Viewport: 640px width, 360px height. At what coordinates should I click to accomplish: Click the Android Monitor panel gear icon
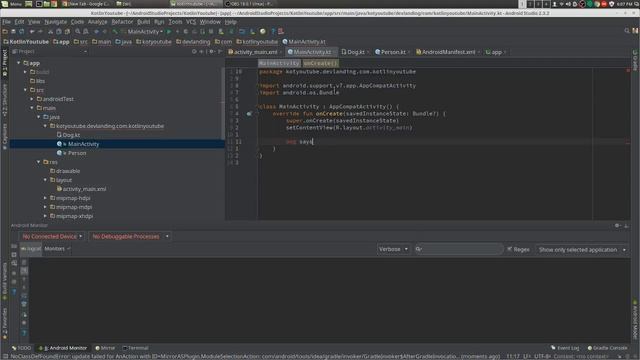pyautogui.click(x=617, y=225)
